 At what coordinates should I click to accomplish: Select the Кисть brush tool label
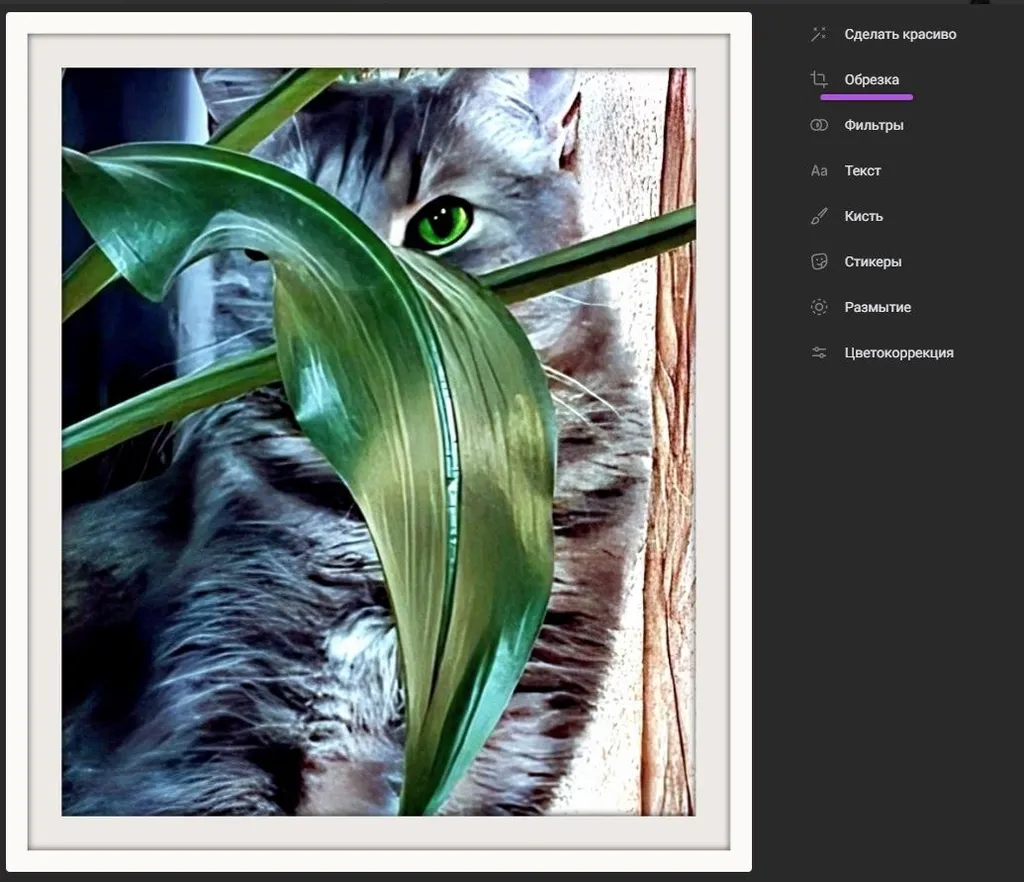[x=863, y=216]
